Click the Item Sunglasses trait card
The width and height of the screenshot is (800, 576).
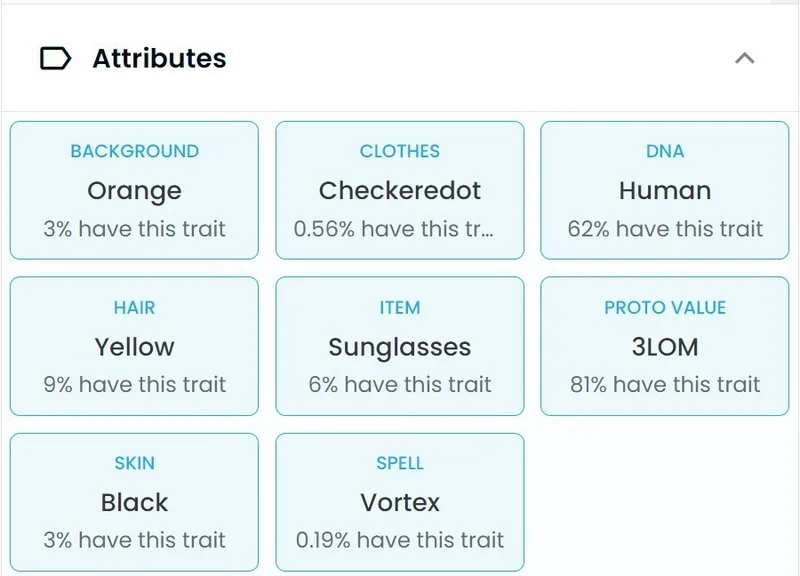click(x=399, y=346)
